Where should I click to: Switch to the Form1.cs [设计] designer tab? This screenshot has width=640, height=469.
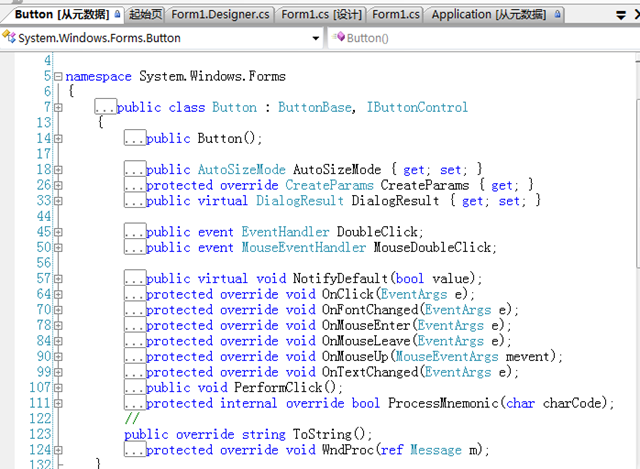(320, 15)
